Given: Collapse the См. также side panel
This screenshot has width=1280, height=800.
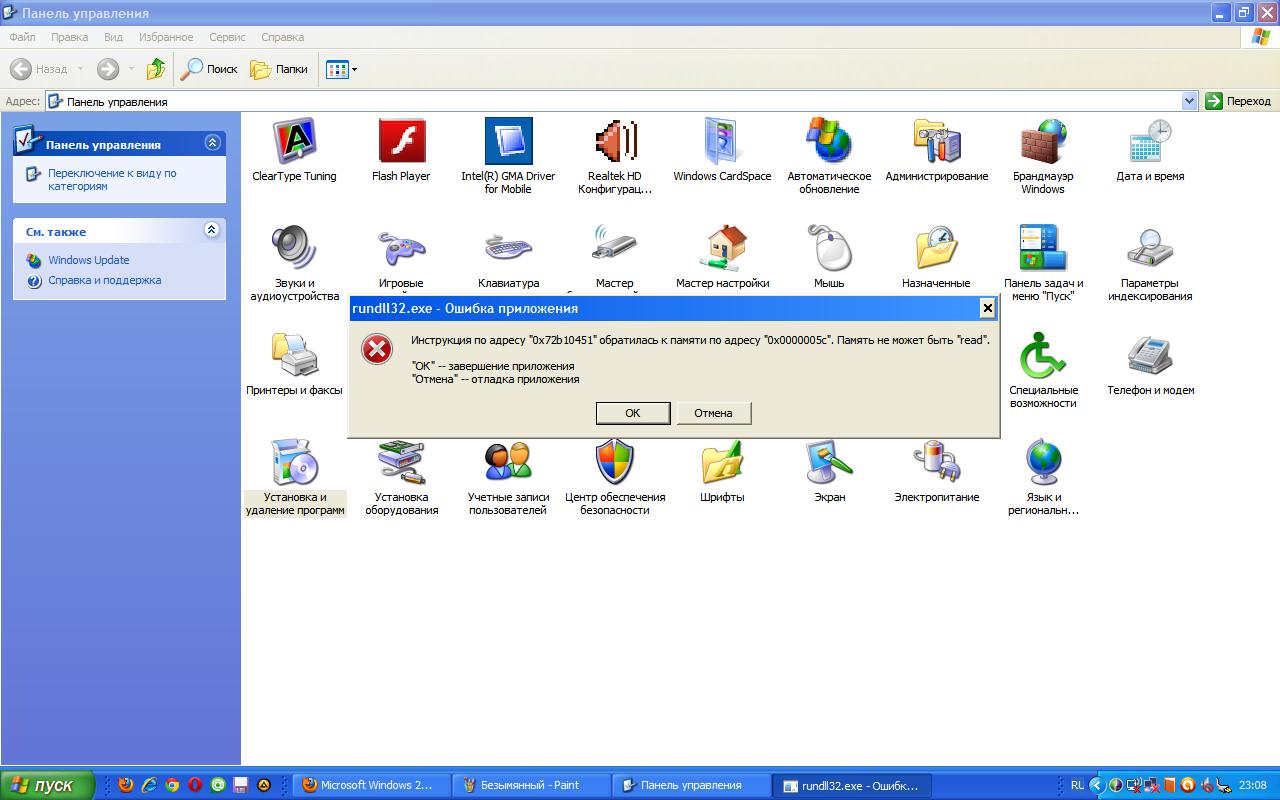Looking at the screenshot, I should (212, 230).
